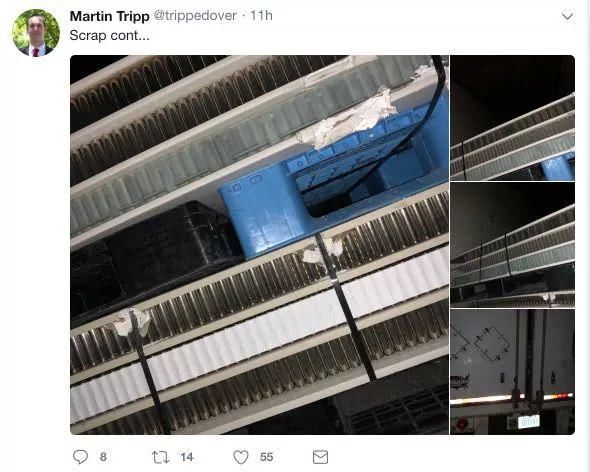Open the tweet options chevron menu

[x=567, y=17]
